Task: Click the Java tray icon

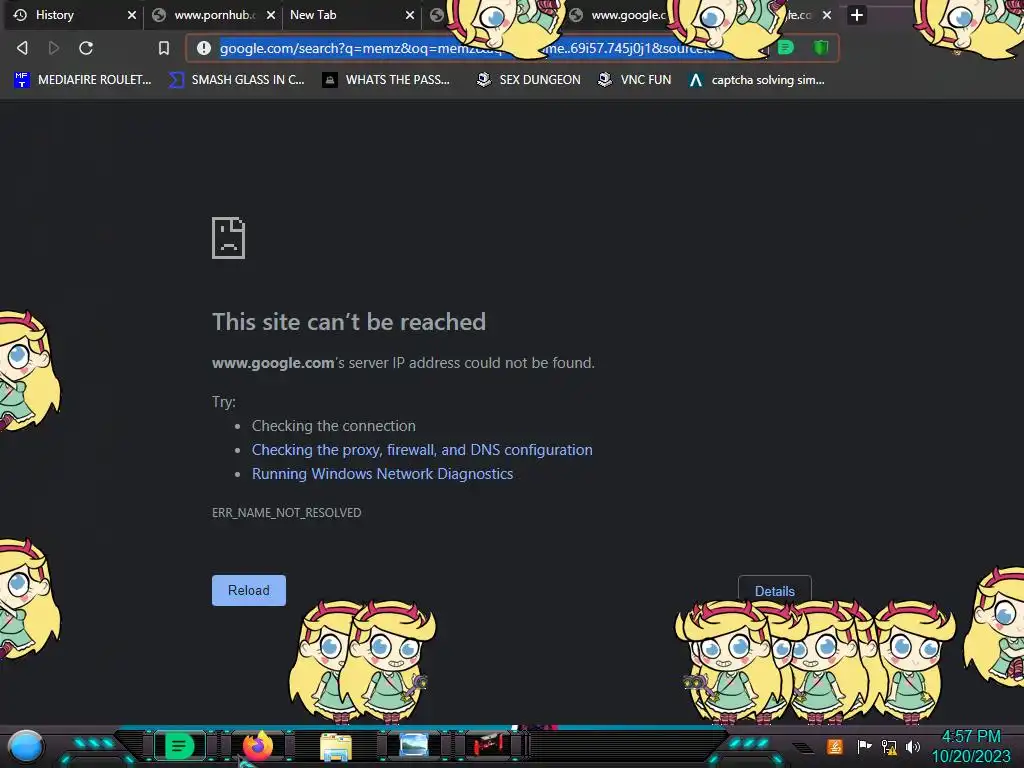Action: [x=835, y=746]
